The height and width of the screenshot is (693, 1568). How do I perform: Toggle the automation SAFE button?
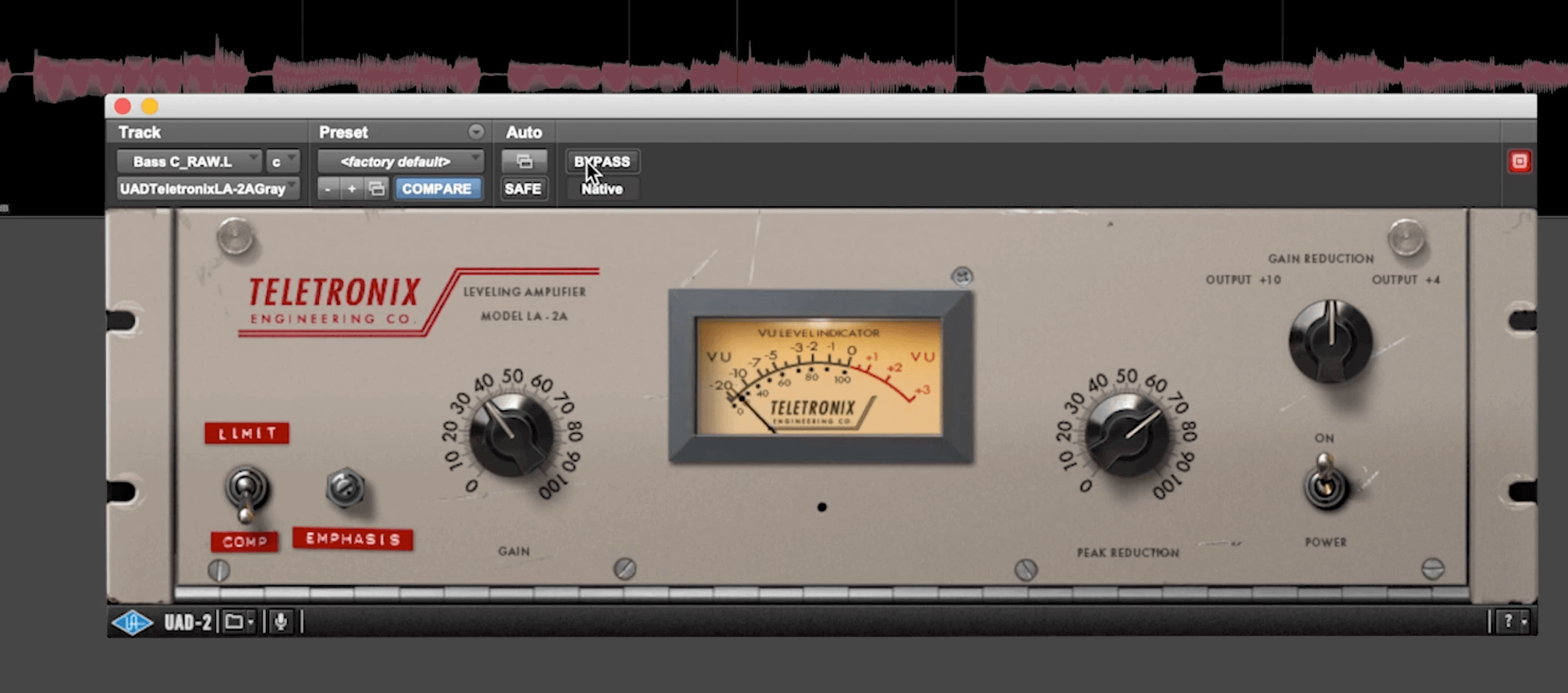(x=523, y=189)
